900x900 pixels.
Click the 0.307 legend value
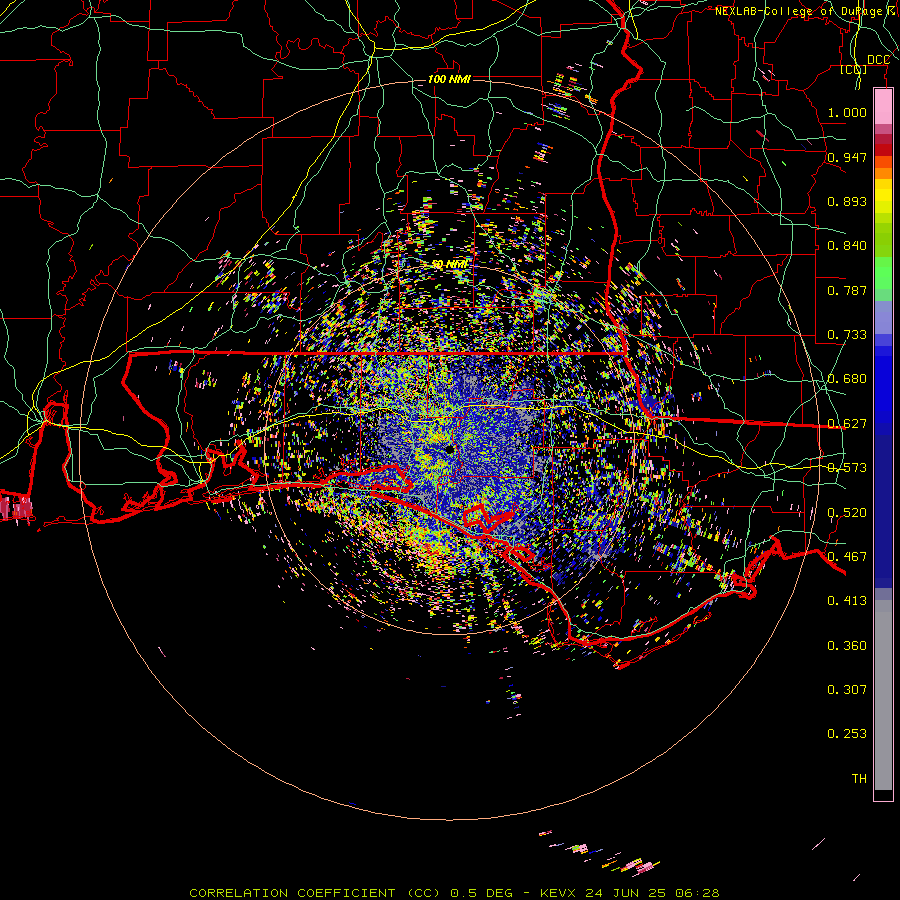[x=847, y=690]
